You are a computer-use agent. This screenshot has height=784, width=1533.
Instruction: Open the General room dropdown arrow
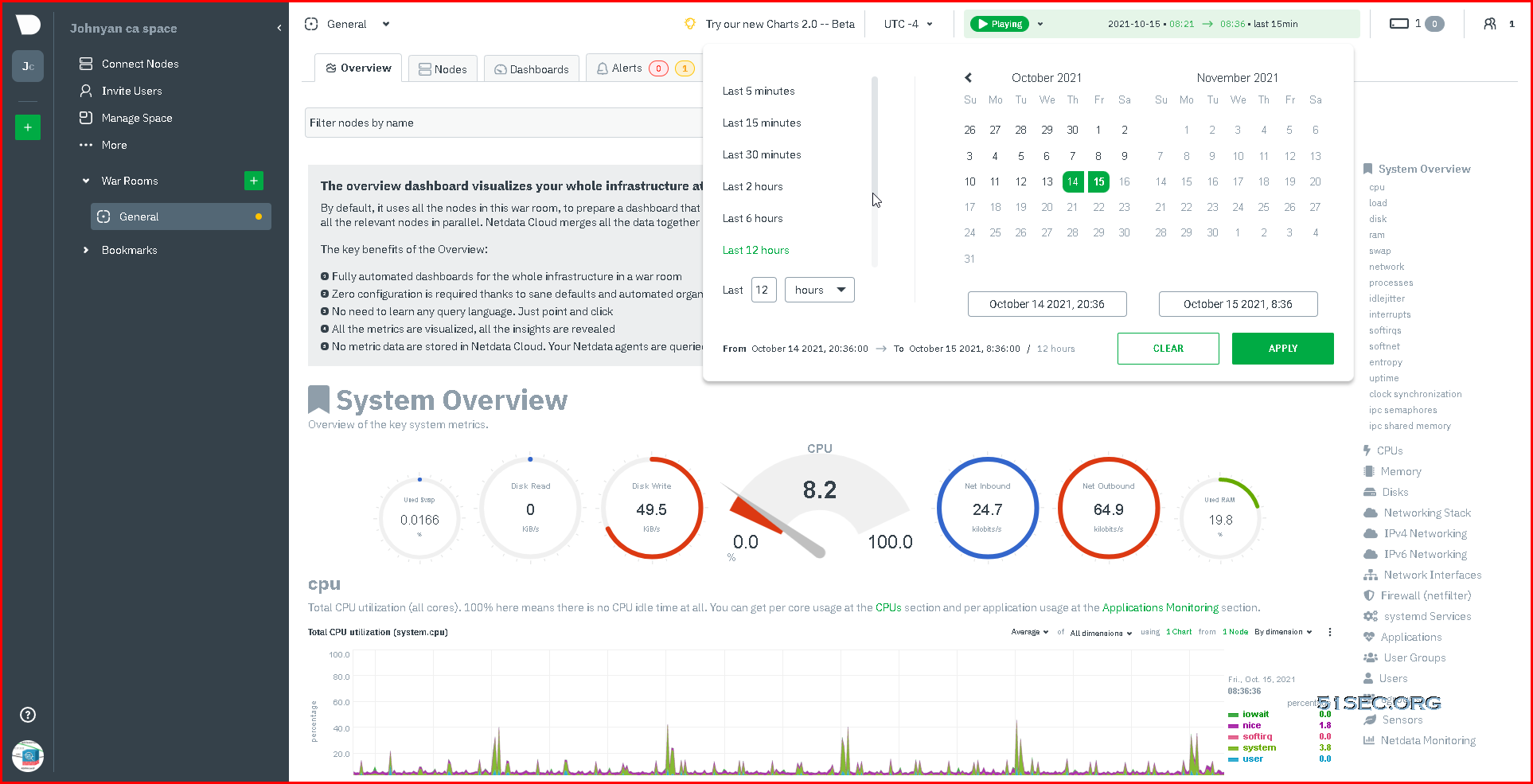386,24
